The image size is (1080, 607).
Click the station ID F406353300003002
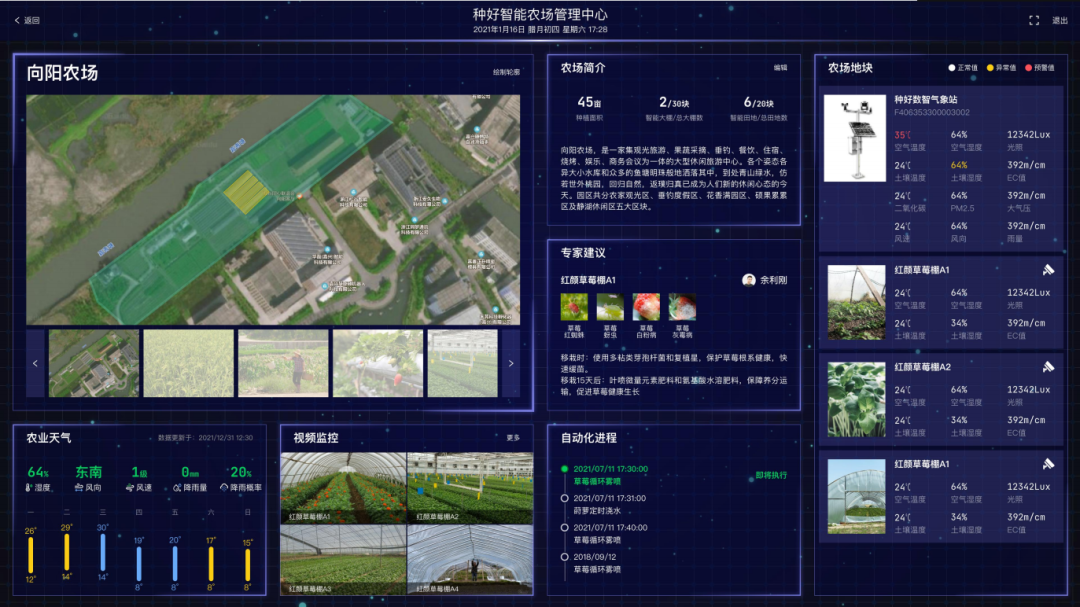932,112
